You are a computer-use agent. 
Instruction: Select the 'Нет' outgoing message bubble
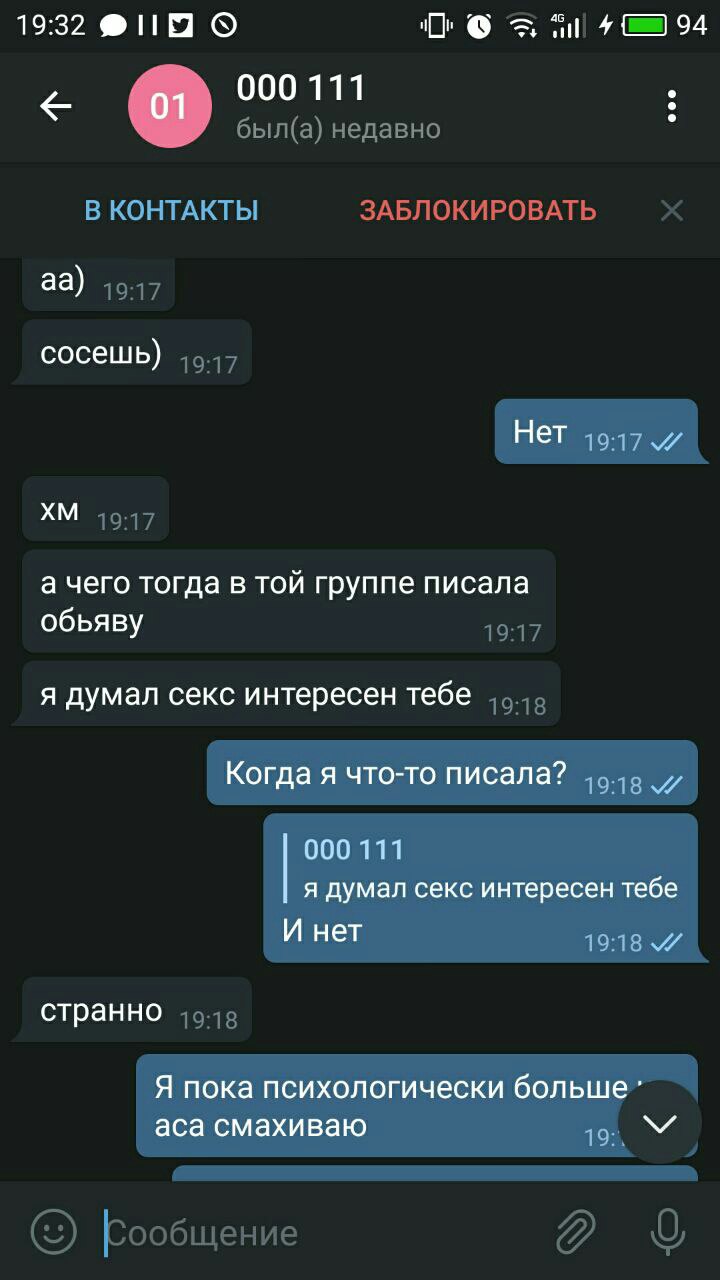[x=596, y=432]
